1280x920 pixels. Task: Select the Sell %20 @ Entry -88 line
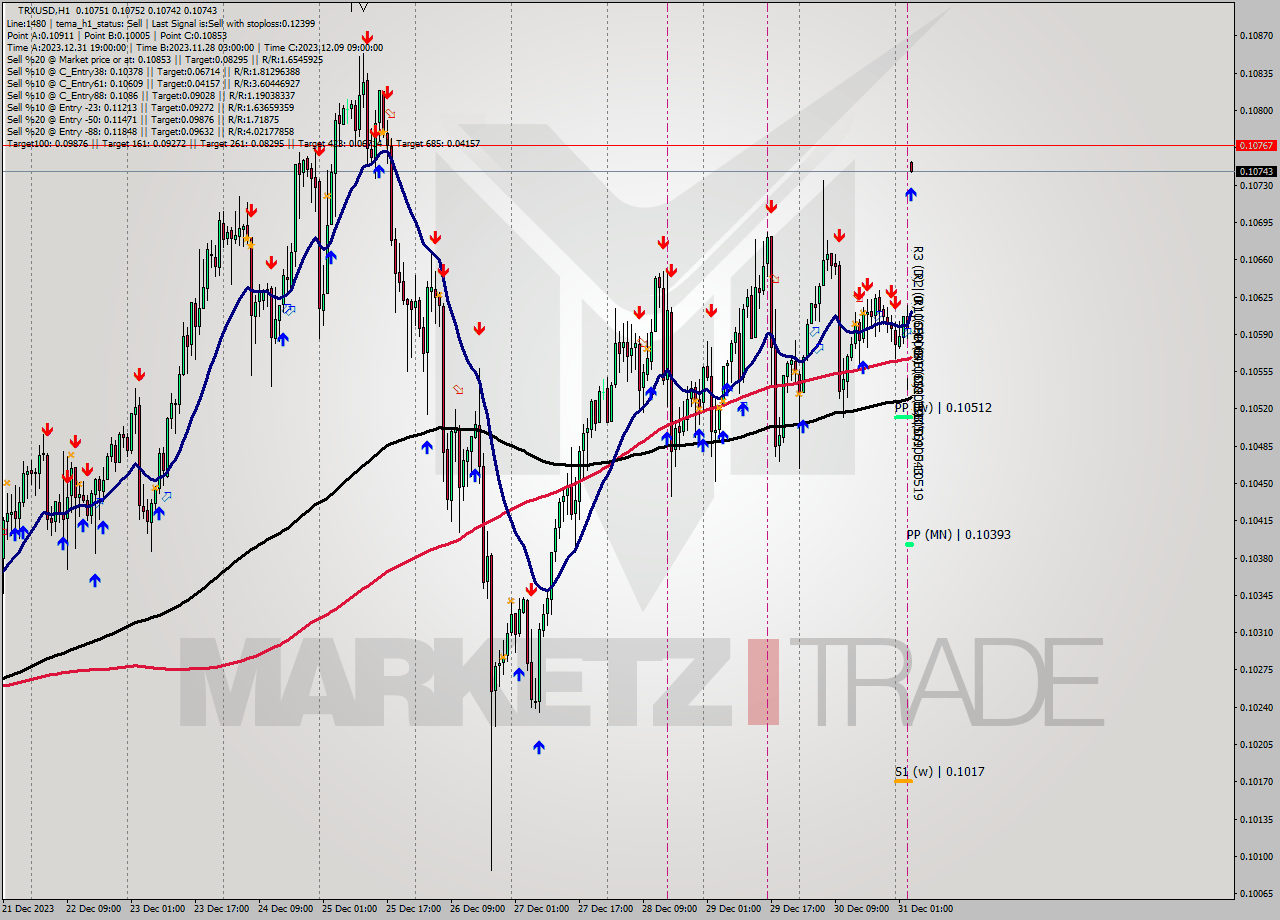pyautogui.click(x=150, y=131)
